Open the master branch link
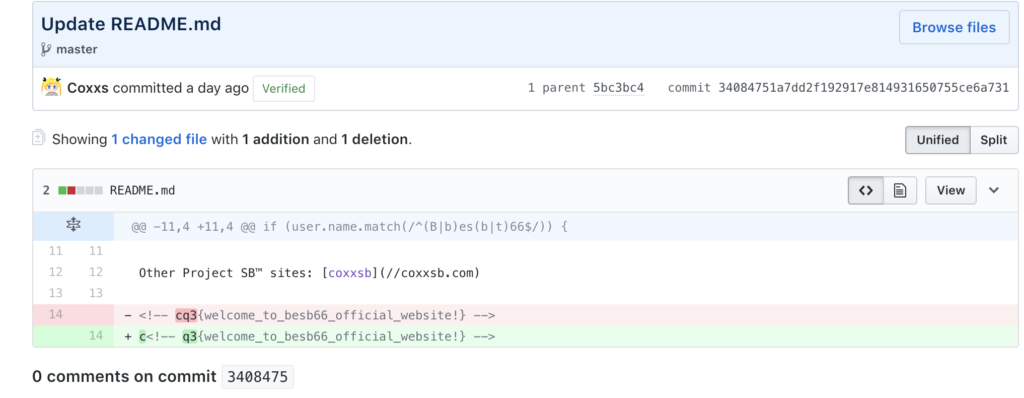Image resolution: width=1024 pixels, height=398 pixels. (77, 50)
